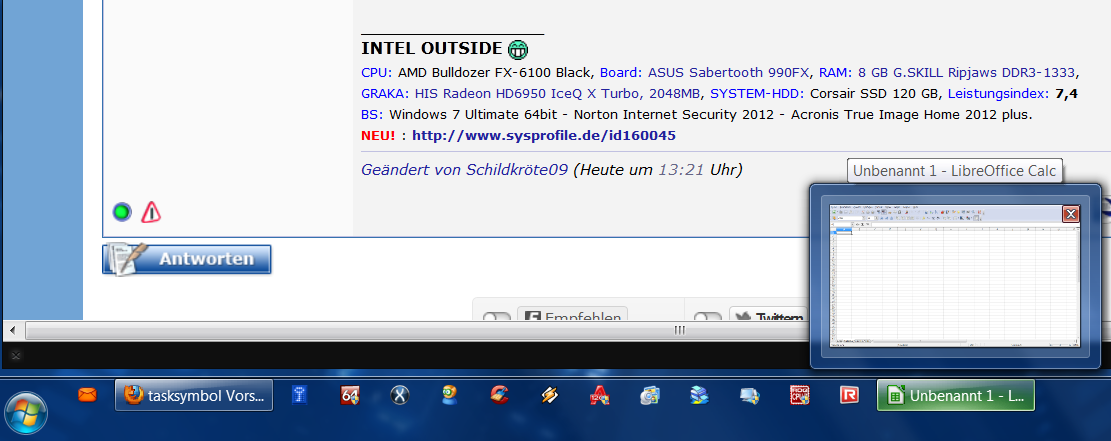Click the red NEU! text
Viewport: 1111px width, 441px height.
pyautogui.click(x=378, y=135)
